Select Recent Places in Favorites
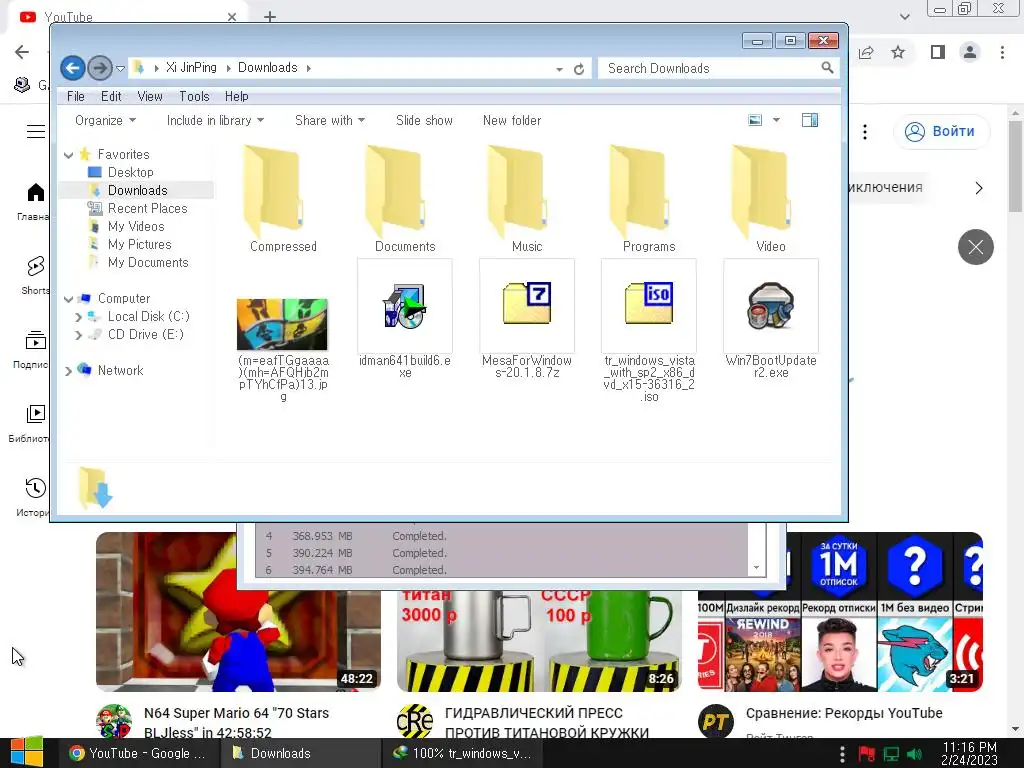Viewport: 1024px width, 768px height. tap(148, 208)
